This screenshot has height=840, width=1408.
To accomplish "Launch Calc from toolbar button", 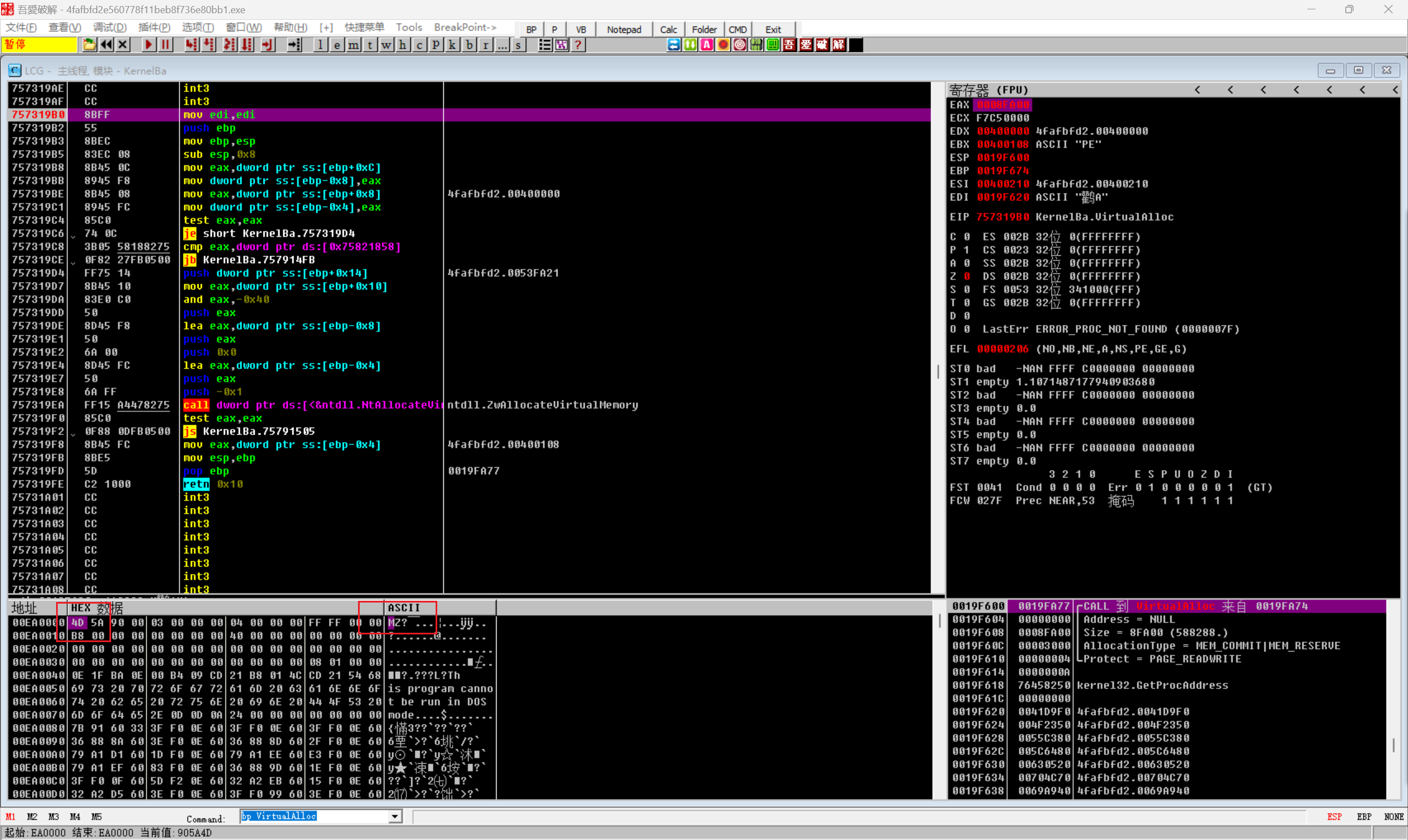I will [668, 30].
